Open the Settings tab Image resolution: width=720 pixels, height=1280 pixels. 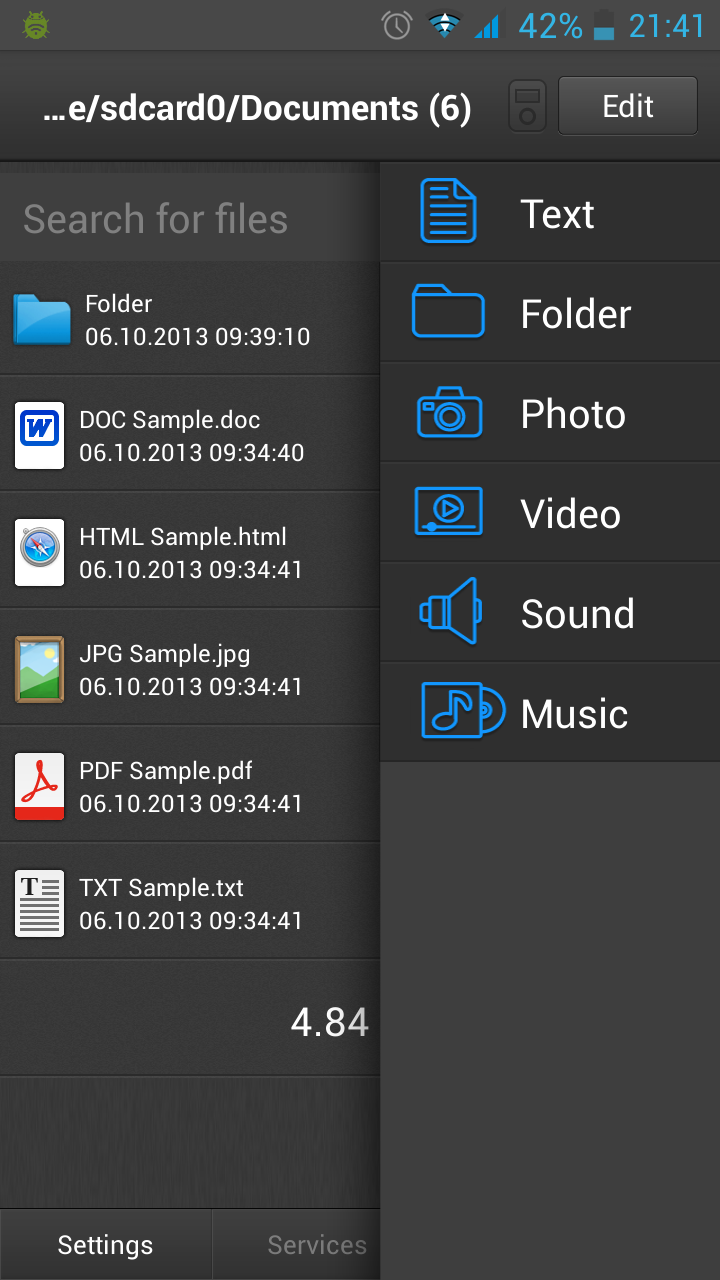(104, 1244)
